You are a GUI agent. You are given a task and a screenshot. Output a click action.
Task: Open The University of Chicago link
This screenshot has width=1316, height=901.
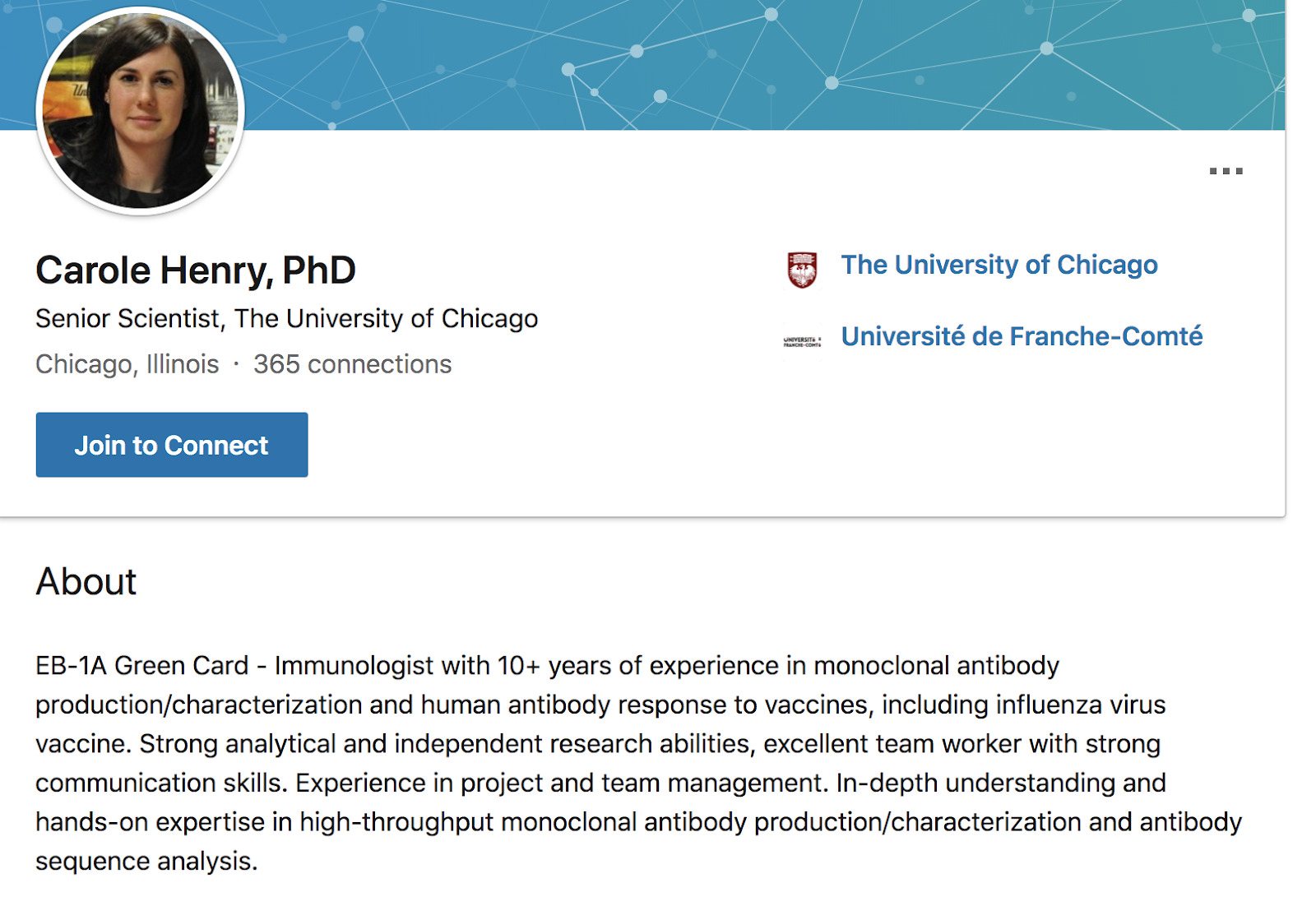pyautogui.click(x=999, y=265)
